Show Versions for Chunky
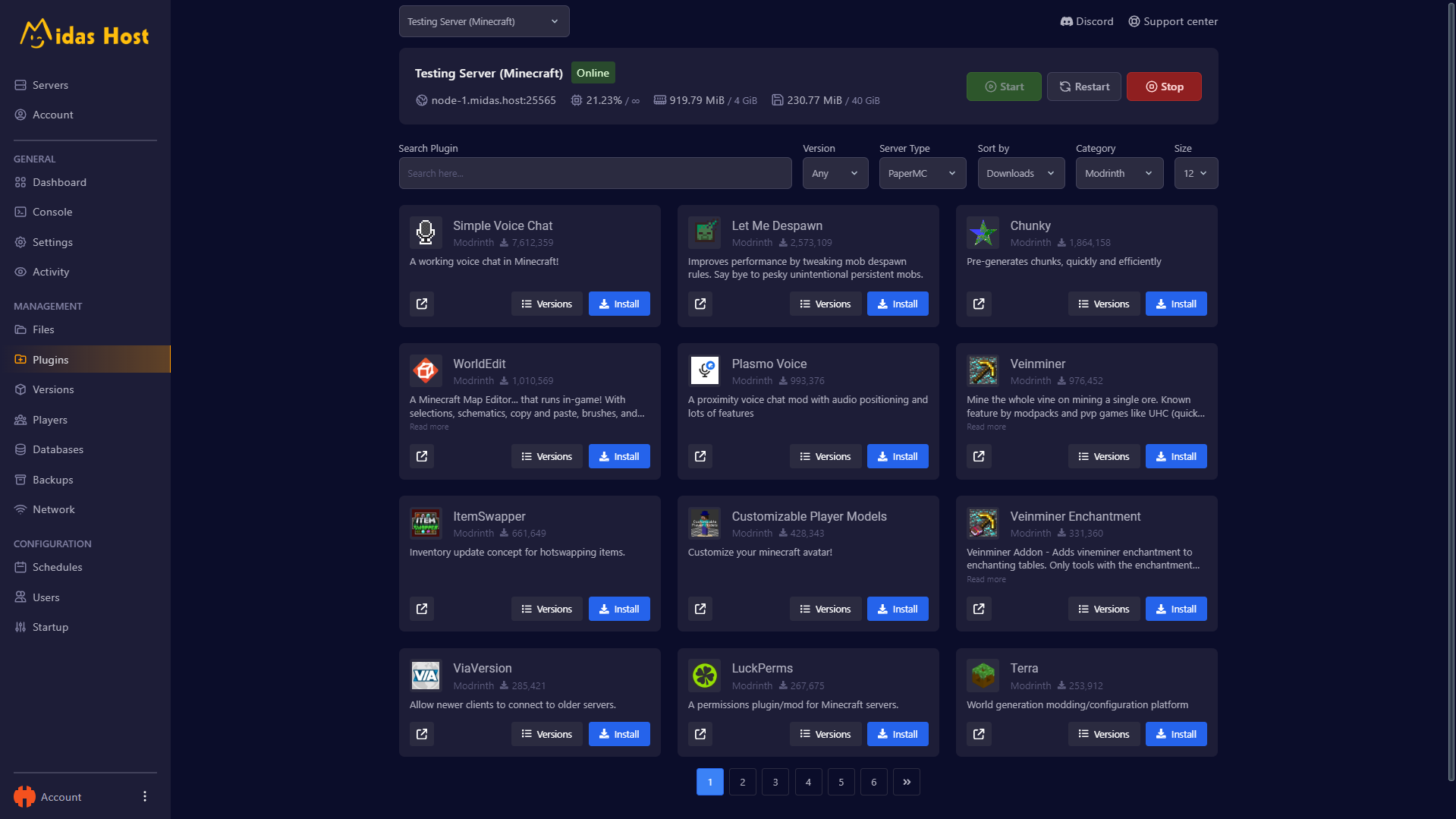 point(1104,304)
